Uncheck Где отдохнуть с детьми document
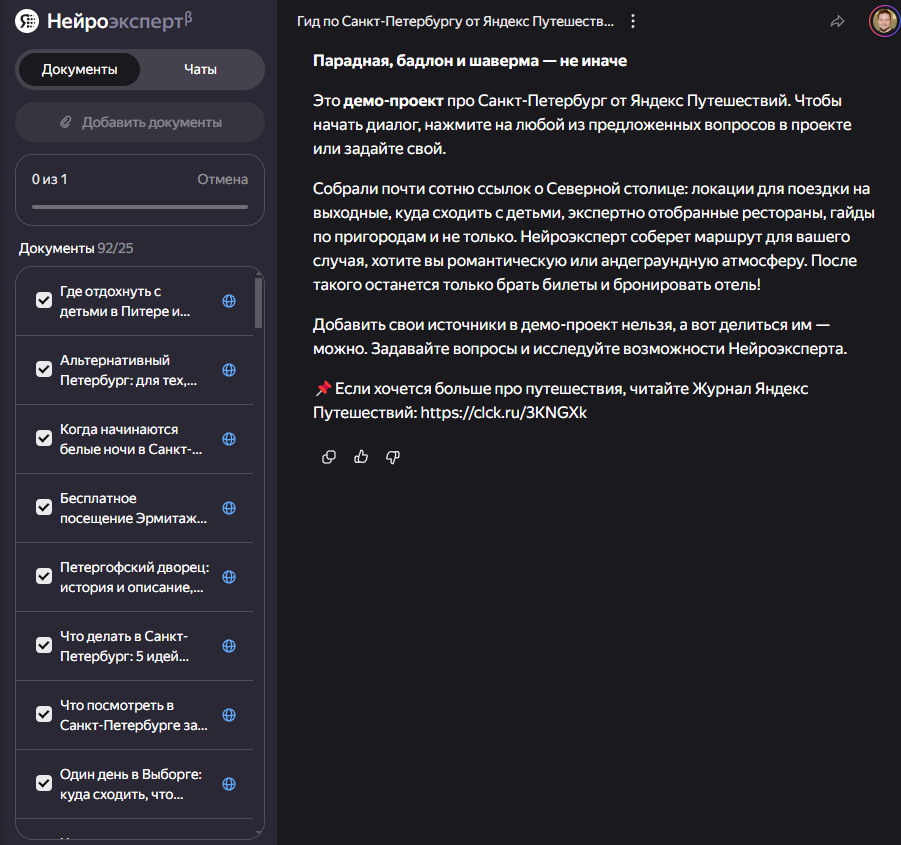The image size is (901, 845). point(44,300)
